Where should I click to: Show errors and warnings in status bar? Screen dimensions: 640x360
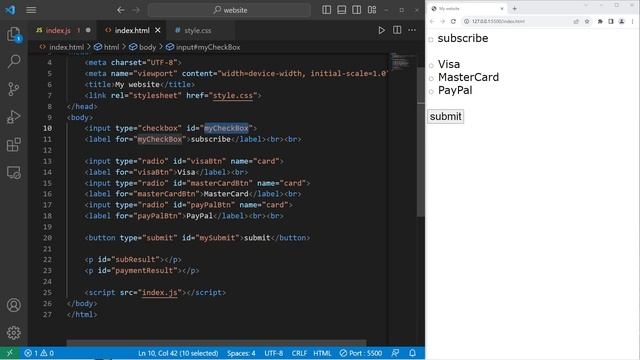[39, 353]
